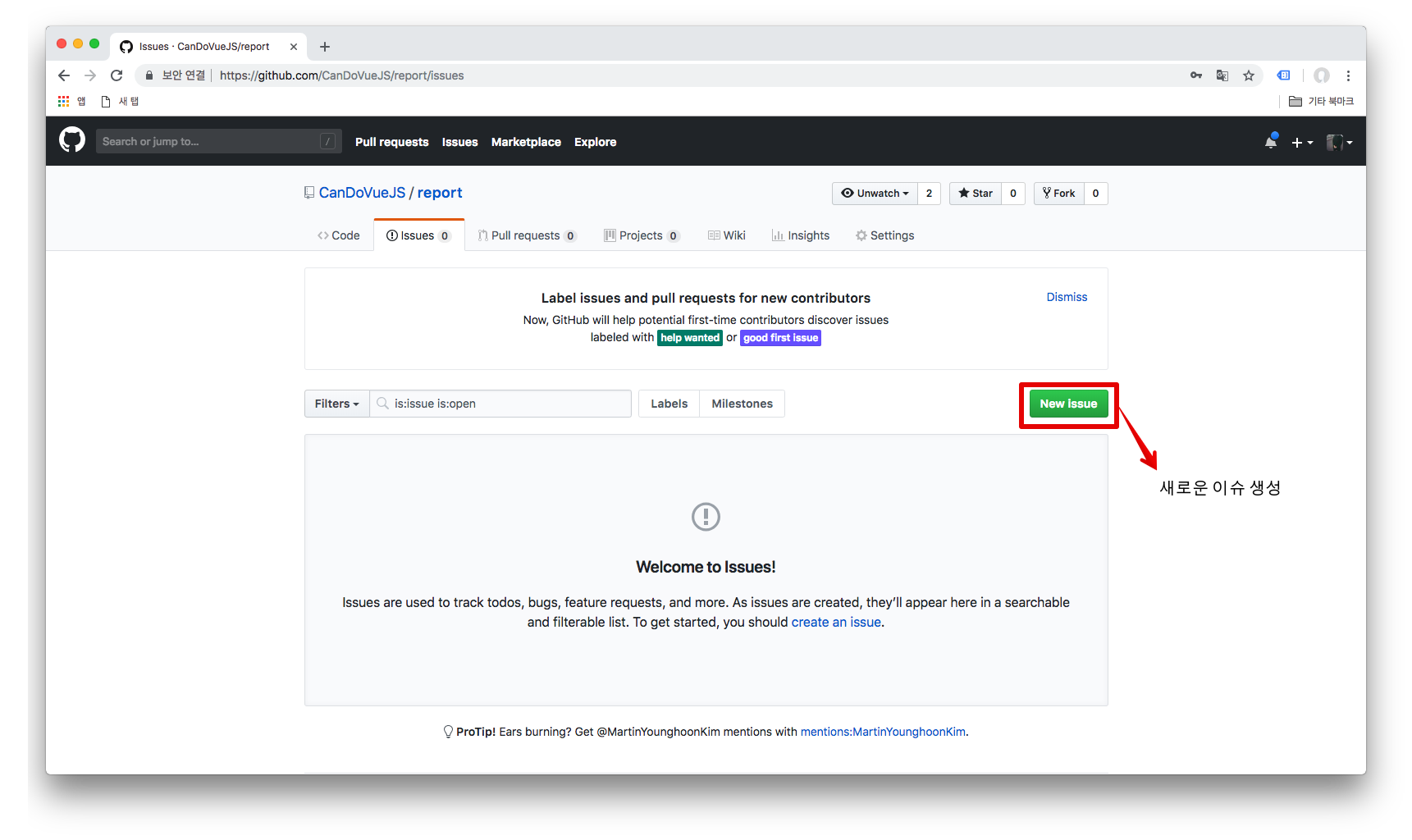Open the mentions:MartinYounghoonKim link
This screenshot has height=840, width=1412.
point(883,732)
